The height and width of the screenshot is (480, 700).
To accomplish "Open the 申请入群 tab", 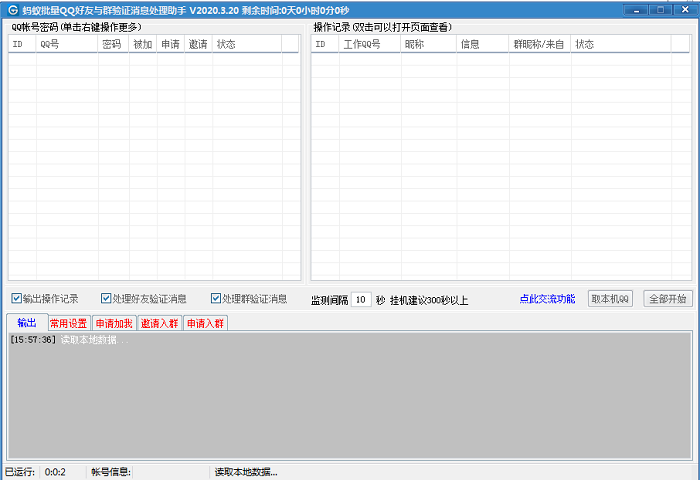I will point(205,323).
